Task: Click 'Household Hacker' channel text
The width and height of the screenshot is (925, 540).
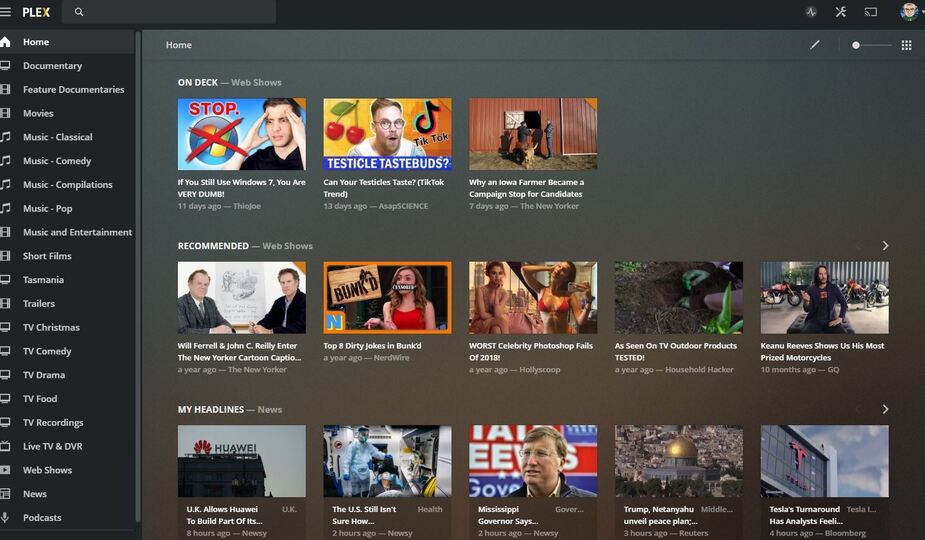Action: 699,369
